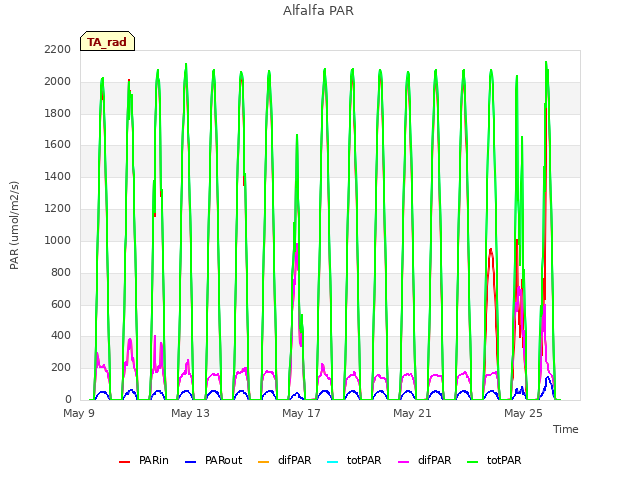Click the red PARin legend swatch
The image size is (640, 480).
pyautogui.click(x=124, y=462)
